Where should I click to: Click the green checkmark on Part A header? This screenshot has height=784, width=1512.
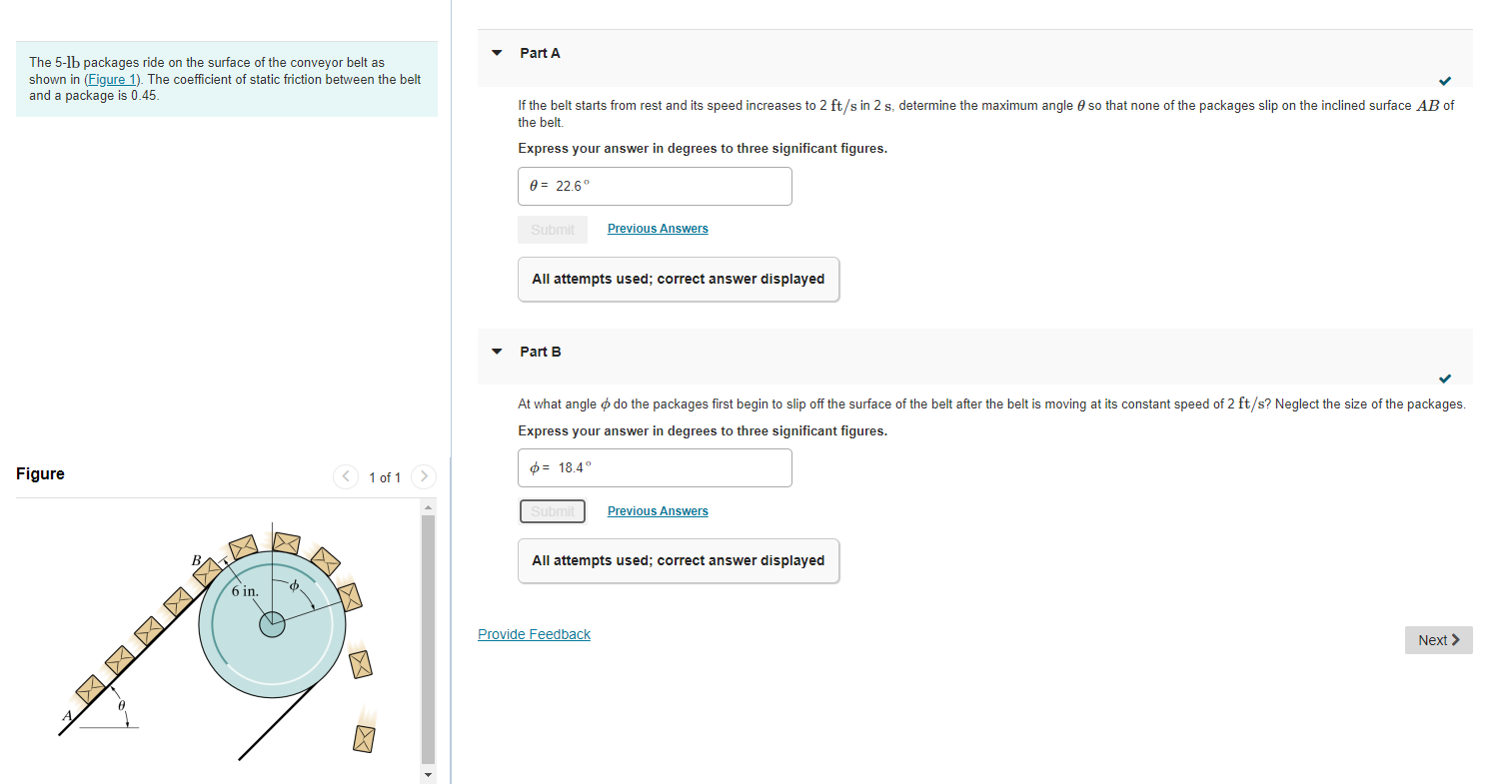pos(1445,81)
